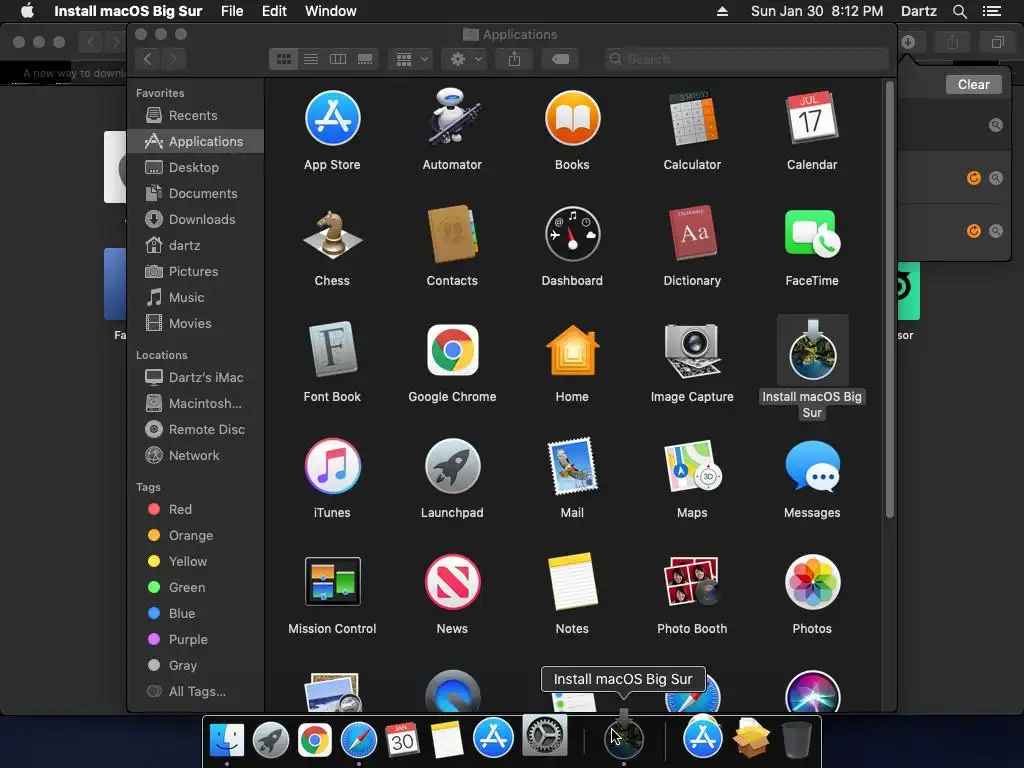
Task: Switch Finder to column view
Action: [338, 59]
